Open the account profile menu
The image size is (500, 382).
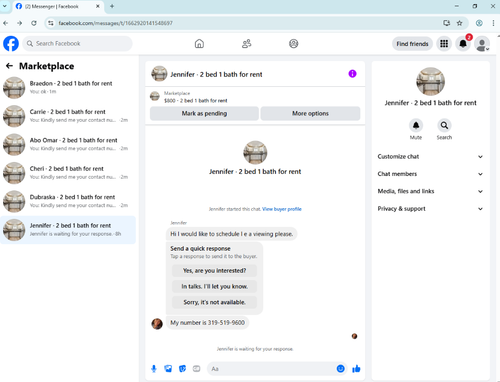482,44
